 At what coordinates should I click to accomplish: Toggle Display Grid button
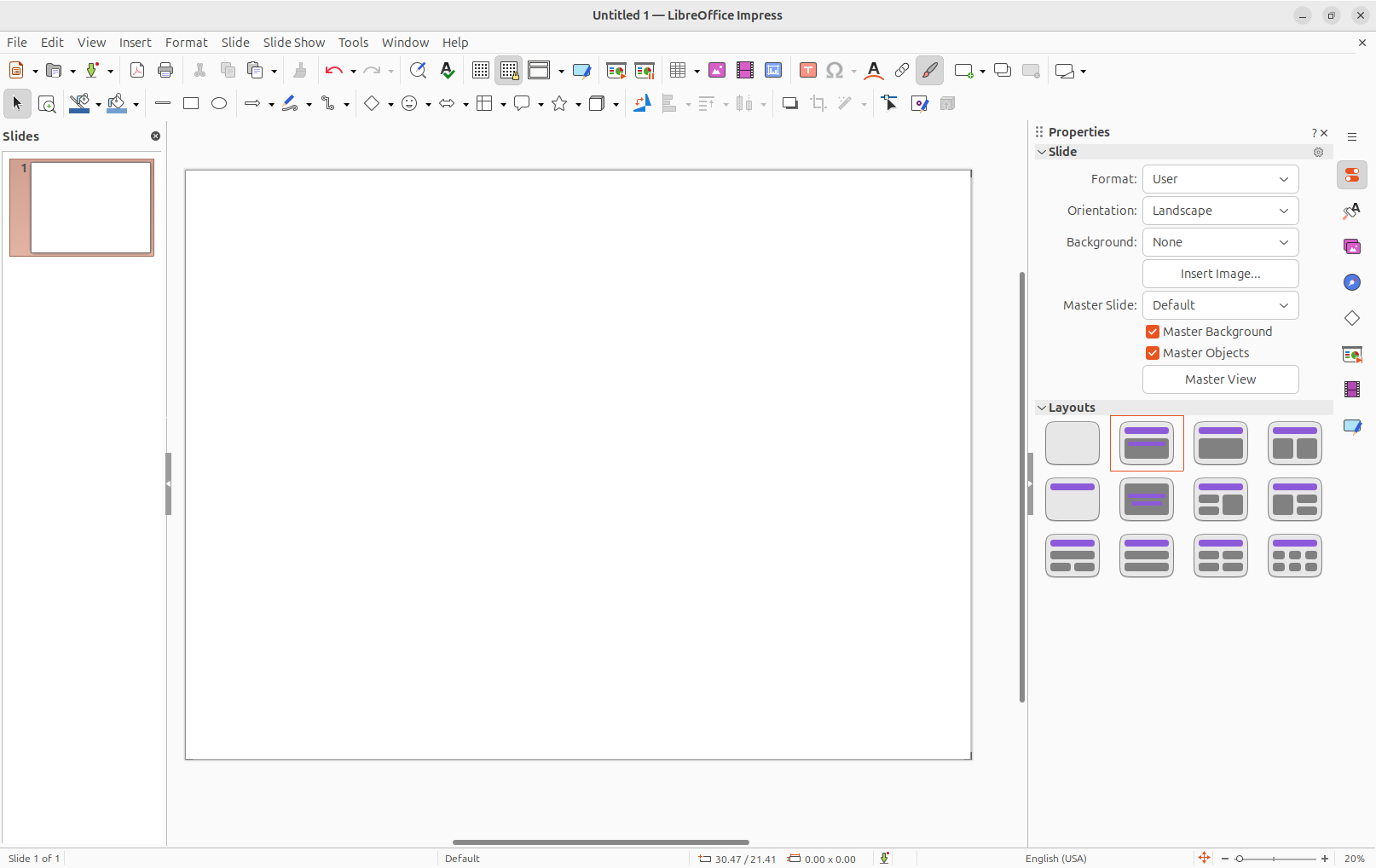pos(481,71)
